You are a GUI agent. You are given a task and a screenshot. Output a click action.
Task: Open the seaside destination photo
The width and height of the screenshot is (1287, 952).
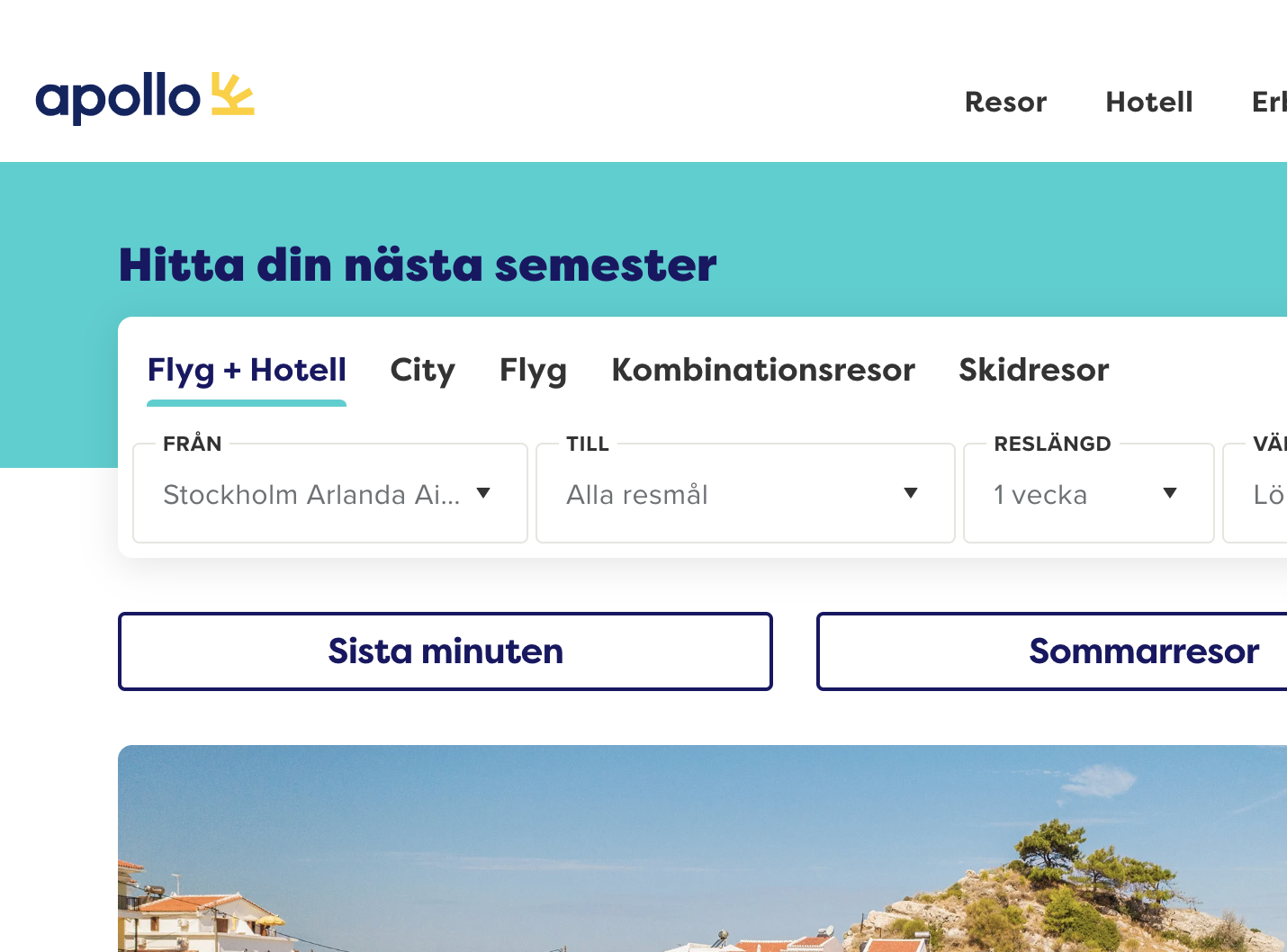(x=702, y=849)
